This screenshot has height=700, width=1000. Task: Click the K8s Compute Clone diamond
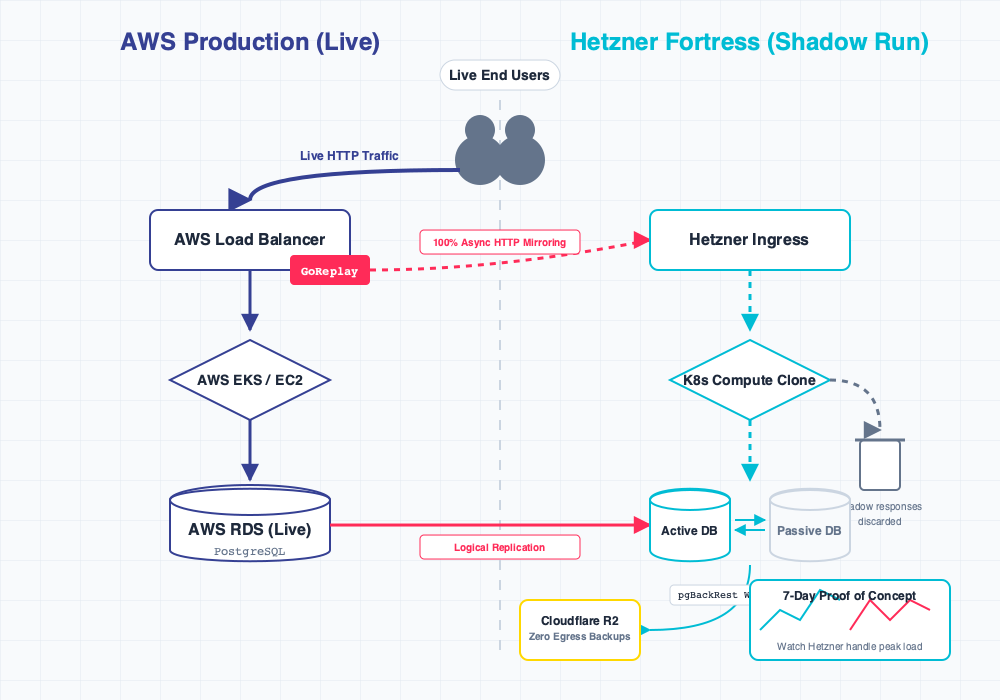click(749, 380)
